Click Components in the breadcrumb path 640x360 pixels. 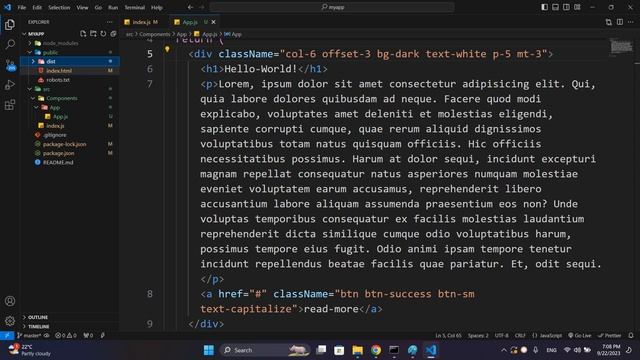[x=155, y=34]
